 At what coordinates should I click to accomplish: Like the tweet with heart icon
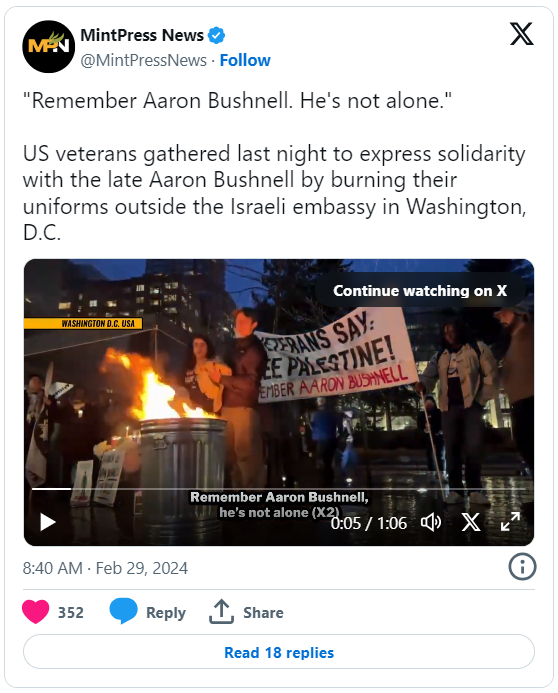(35, 612)
